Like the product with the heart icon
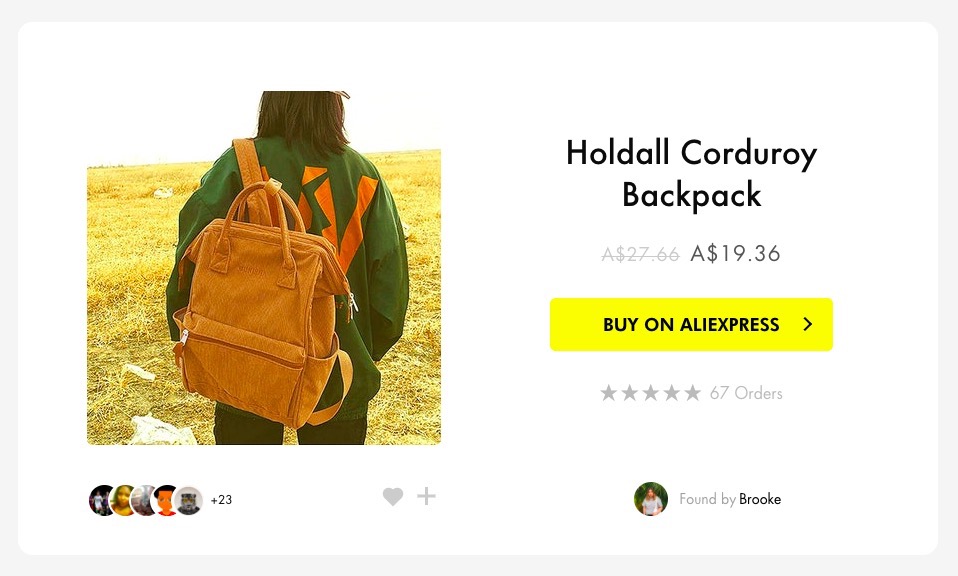 click(x=393, y=497)
